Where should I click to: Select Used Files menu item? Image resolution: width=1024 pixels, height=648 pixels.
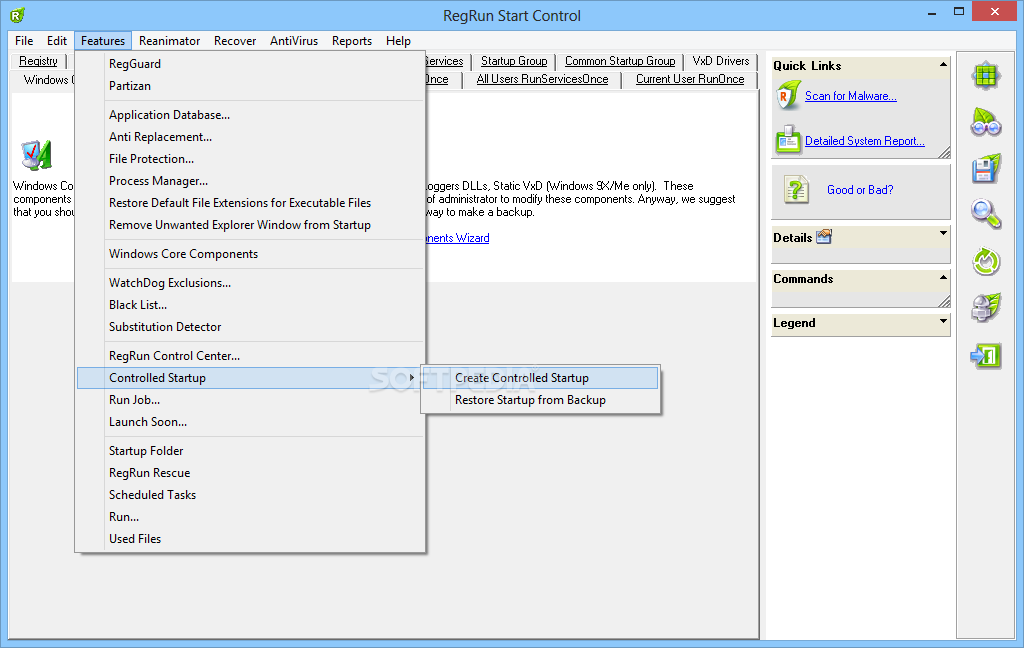pos(251,538)
